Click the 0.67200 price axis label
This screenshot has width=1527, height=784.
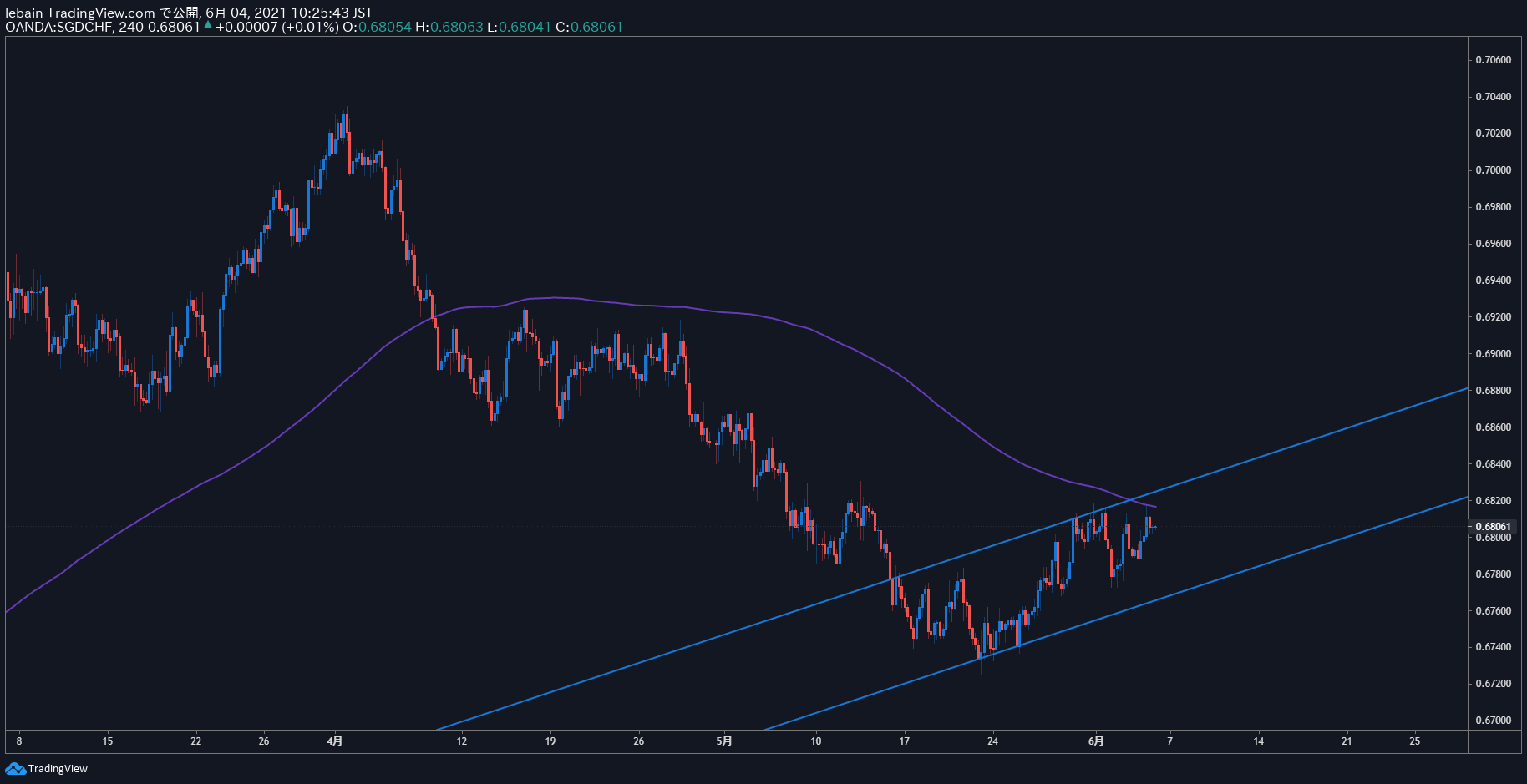(1493, 684)
